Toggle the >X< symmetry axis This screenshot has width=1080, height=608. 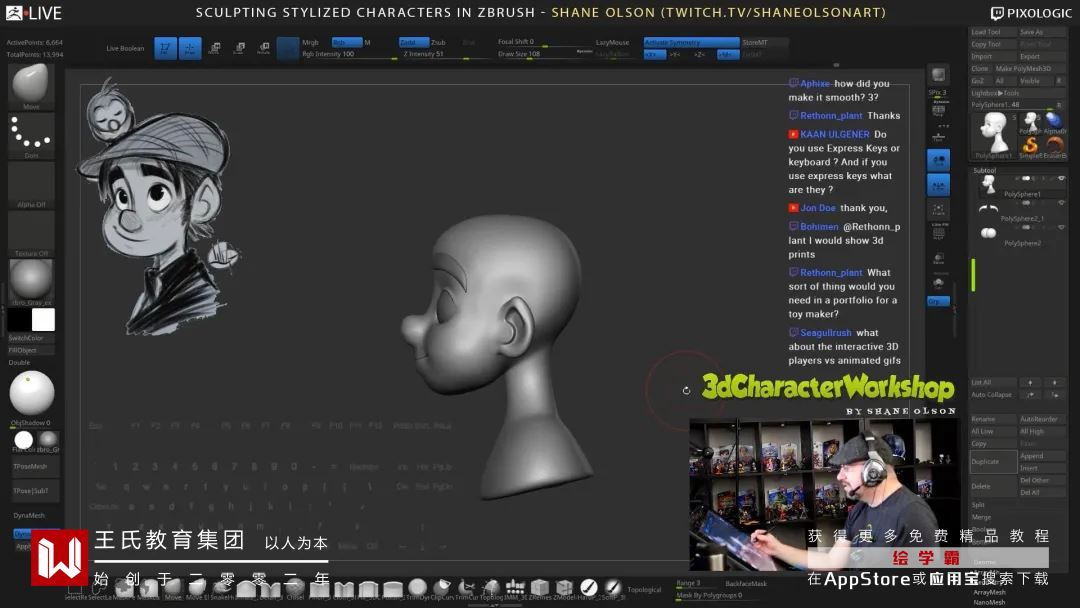[654, 54]
